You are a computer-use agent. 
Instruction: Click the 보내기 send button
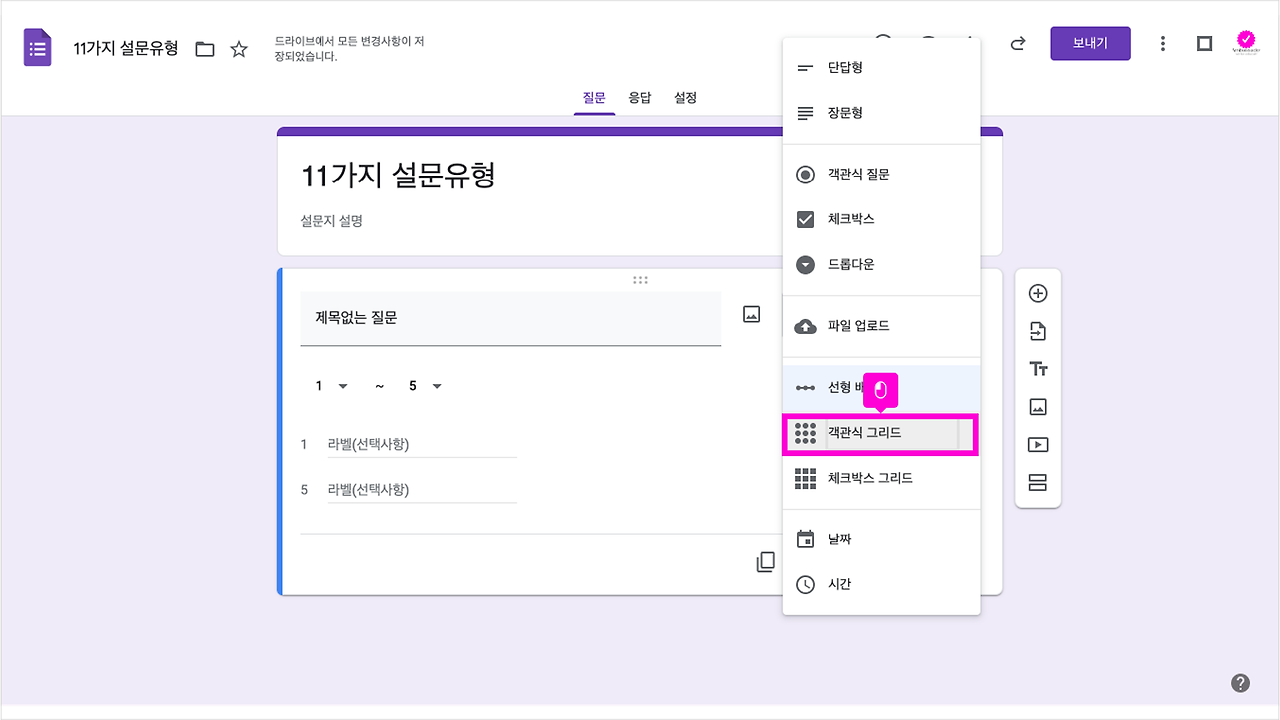coord(1090,43)
